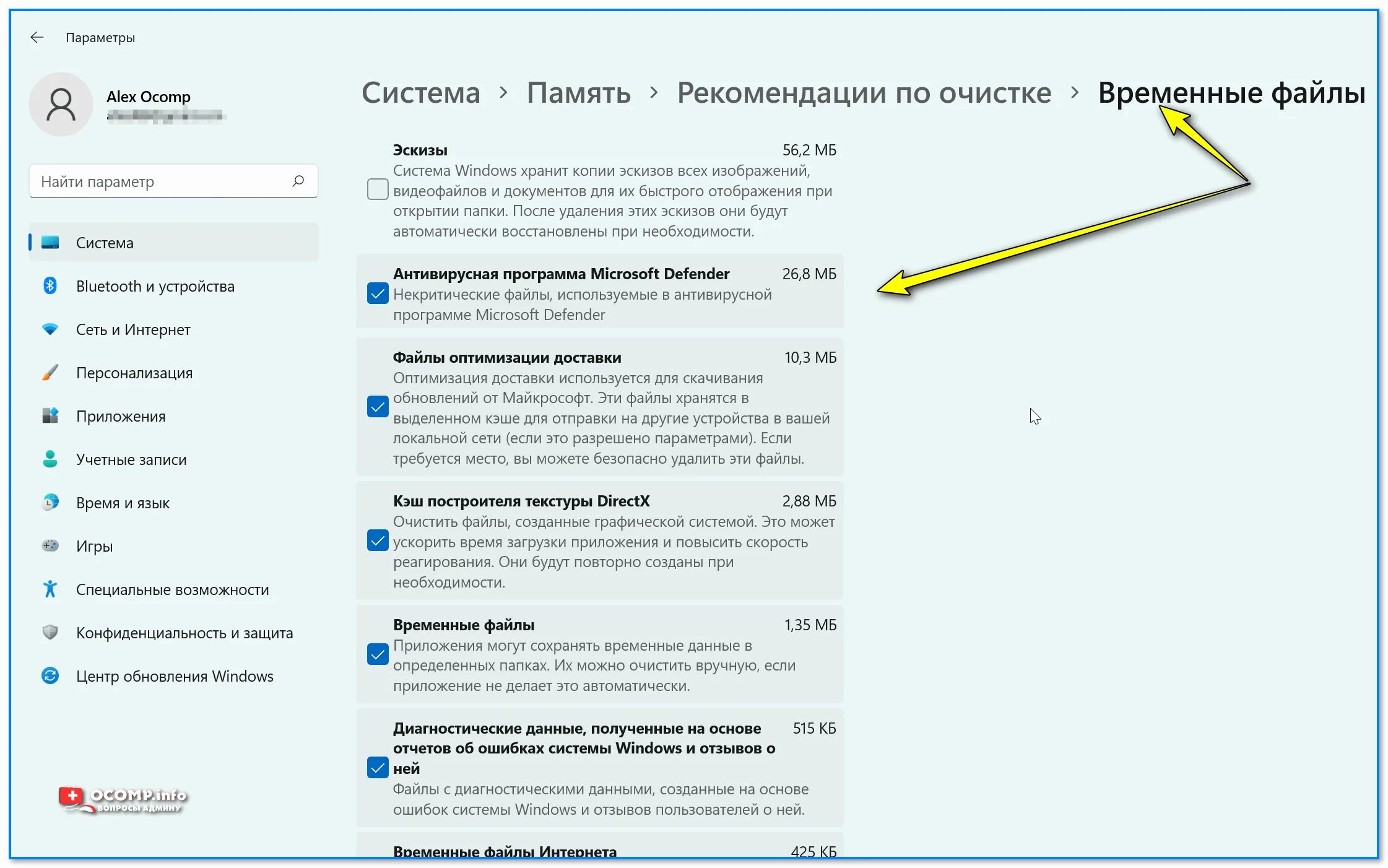
Task: Open the Учетные записи settings section
Action: pos(131,459)
